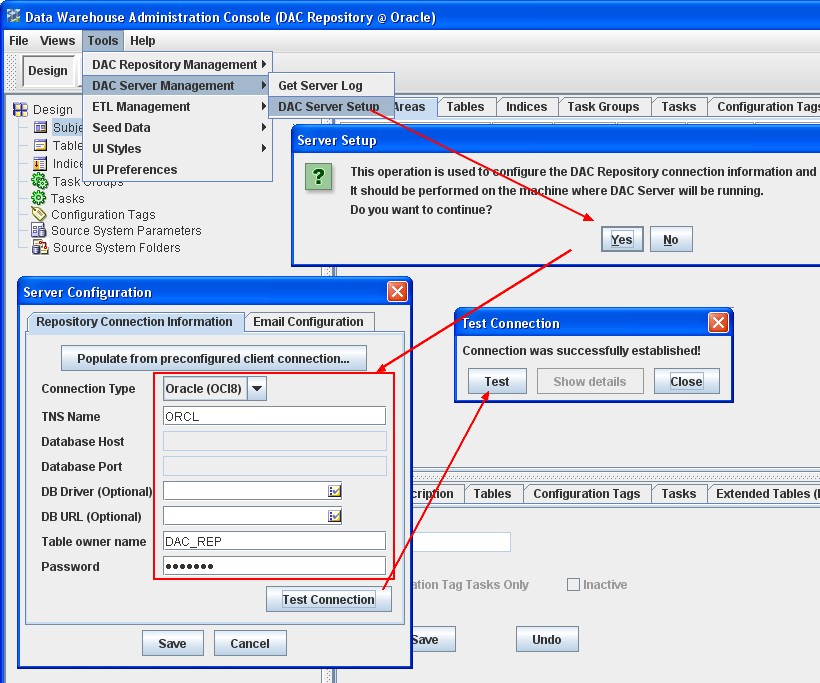This screenshot has width=820, height=683.
Task: Open the upper Configuration Tags tab
Action: 765,107
